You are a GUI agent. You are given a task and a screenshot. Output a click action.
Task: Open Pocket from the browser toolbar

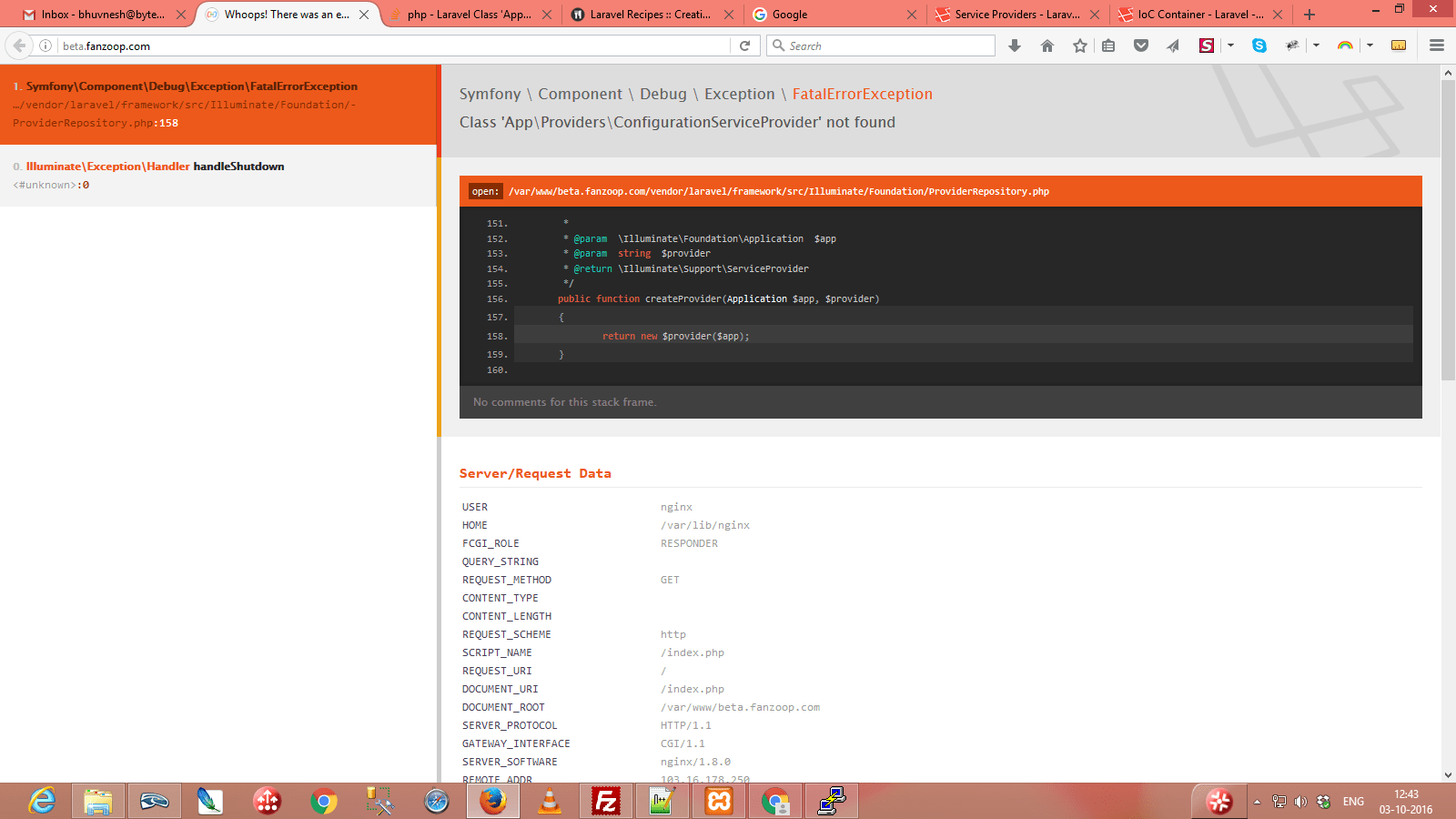pyautogui.click(x=1141, y=45)
